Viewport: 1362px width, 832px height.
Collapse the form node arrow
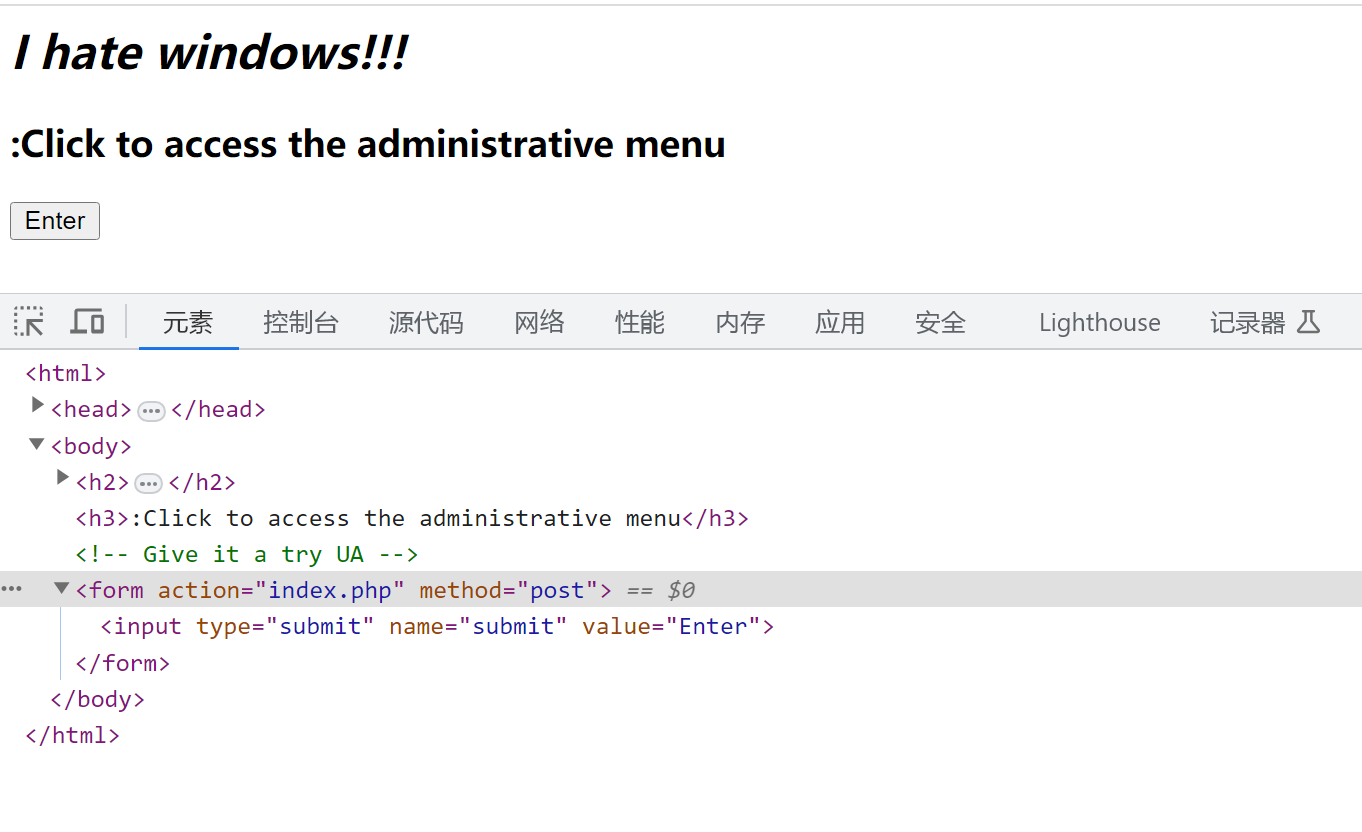coord(62,588)
